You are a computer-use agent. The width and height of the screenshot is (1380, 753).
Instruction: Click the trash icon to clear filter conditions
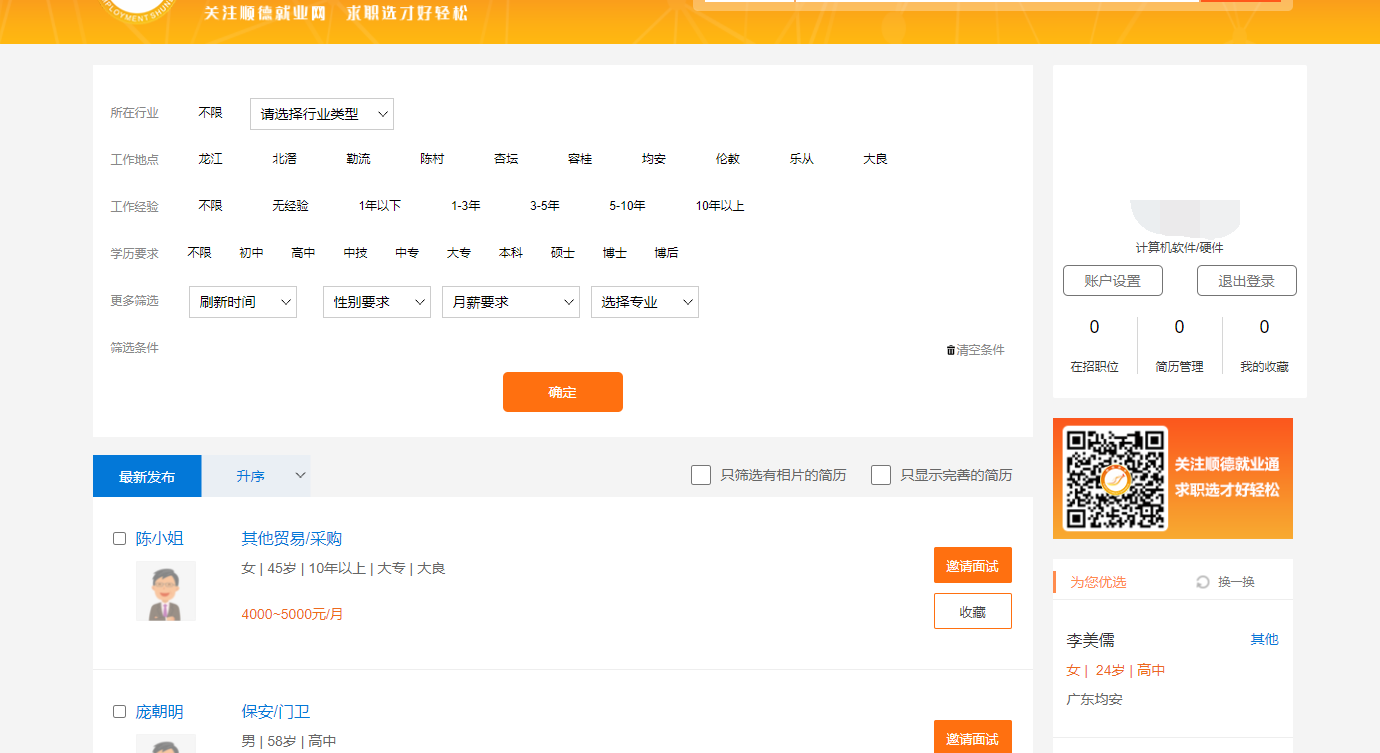click(950, 350)
